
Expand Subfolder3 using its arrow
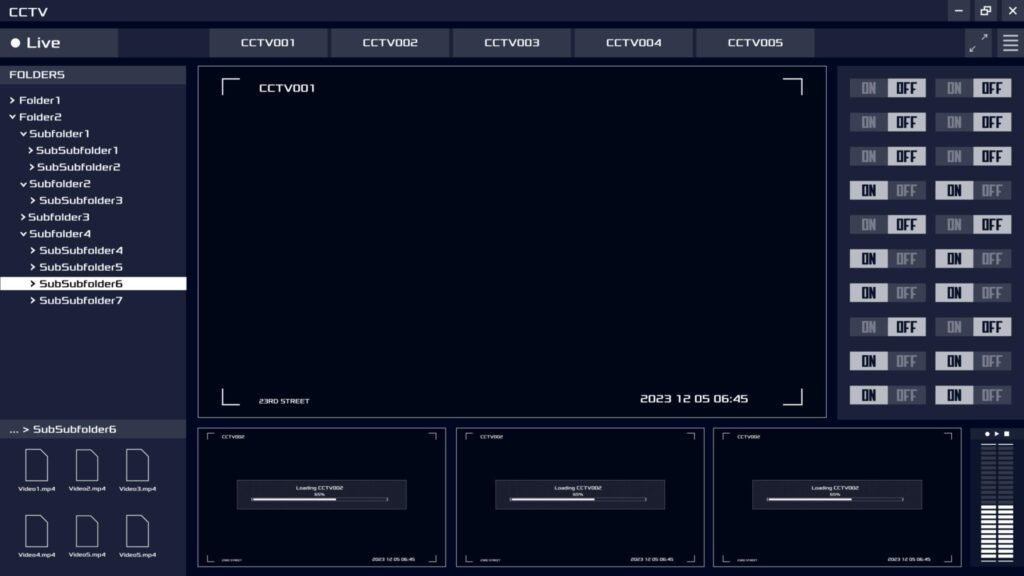pos(23,217)
